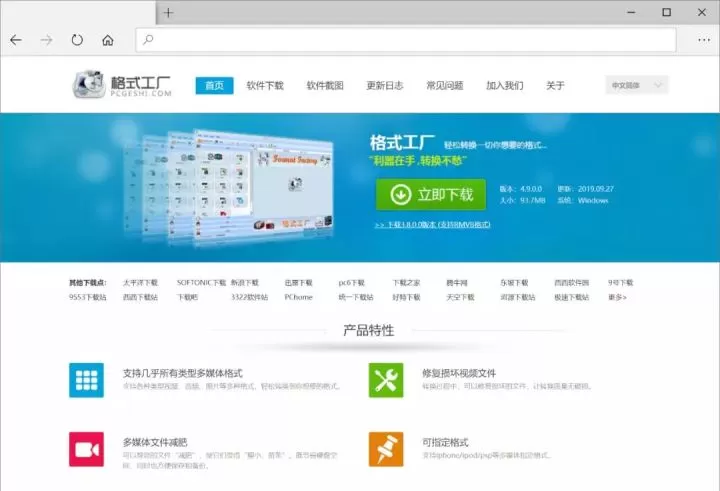Click the 多媒体文件减肥 heading

coord(155,442)
